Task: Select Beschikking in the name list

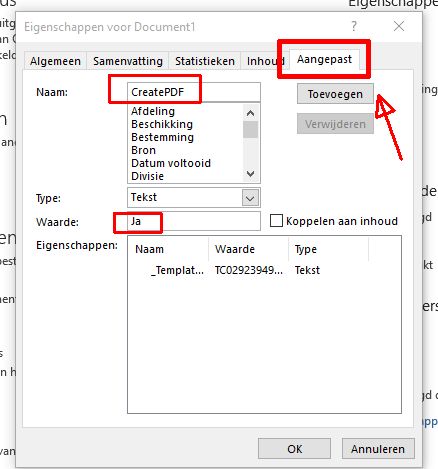Action: click(x=162, y=124)
